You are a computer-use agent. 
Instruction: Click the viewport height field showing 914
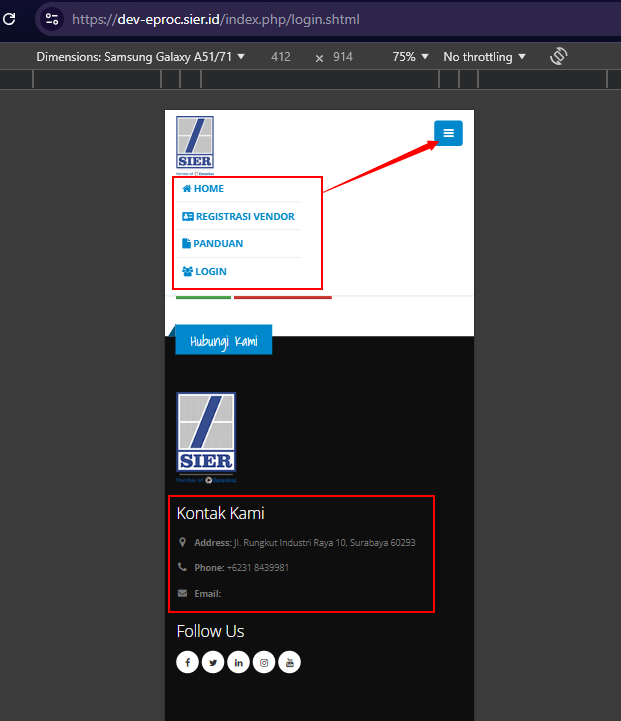coord(343,57)
